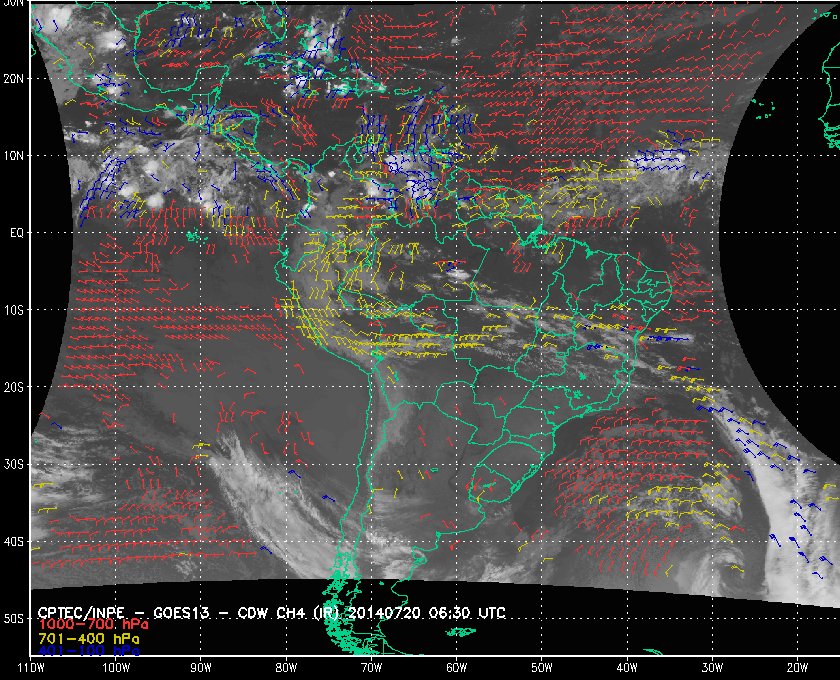This screenshot has height=680, width=840.
Task: Click the 06:30 UTC time text
Action: pos(467,613)
